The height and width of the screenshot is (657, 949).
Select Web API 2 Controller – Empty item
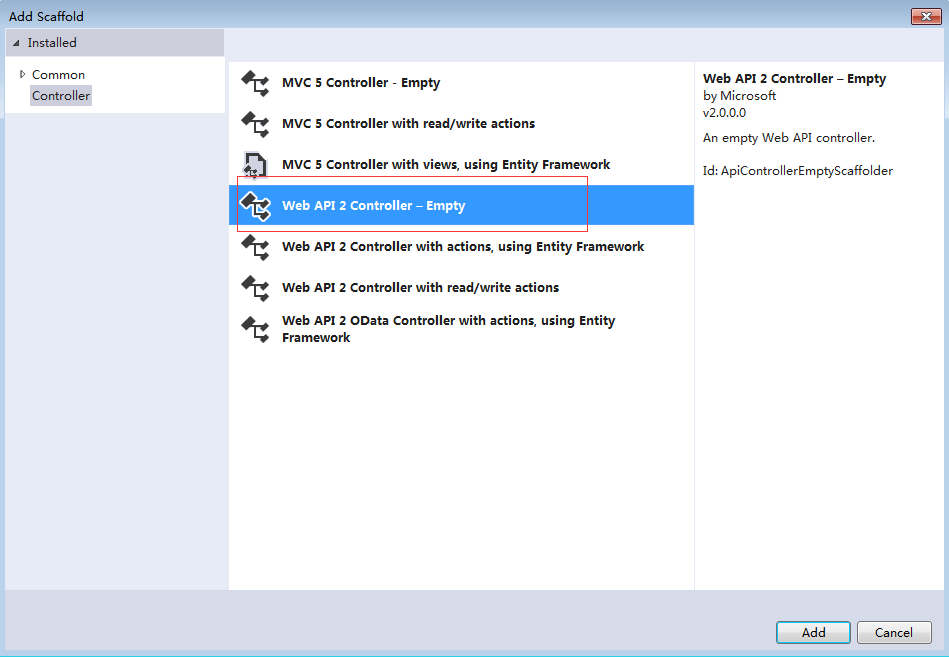461,205
